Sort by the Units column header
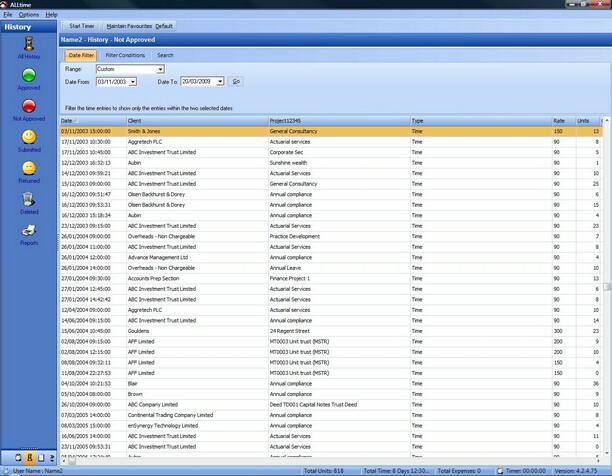 pos(587,121)
